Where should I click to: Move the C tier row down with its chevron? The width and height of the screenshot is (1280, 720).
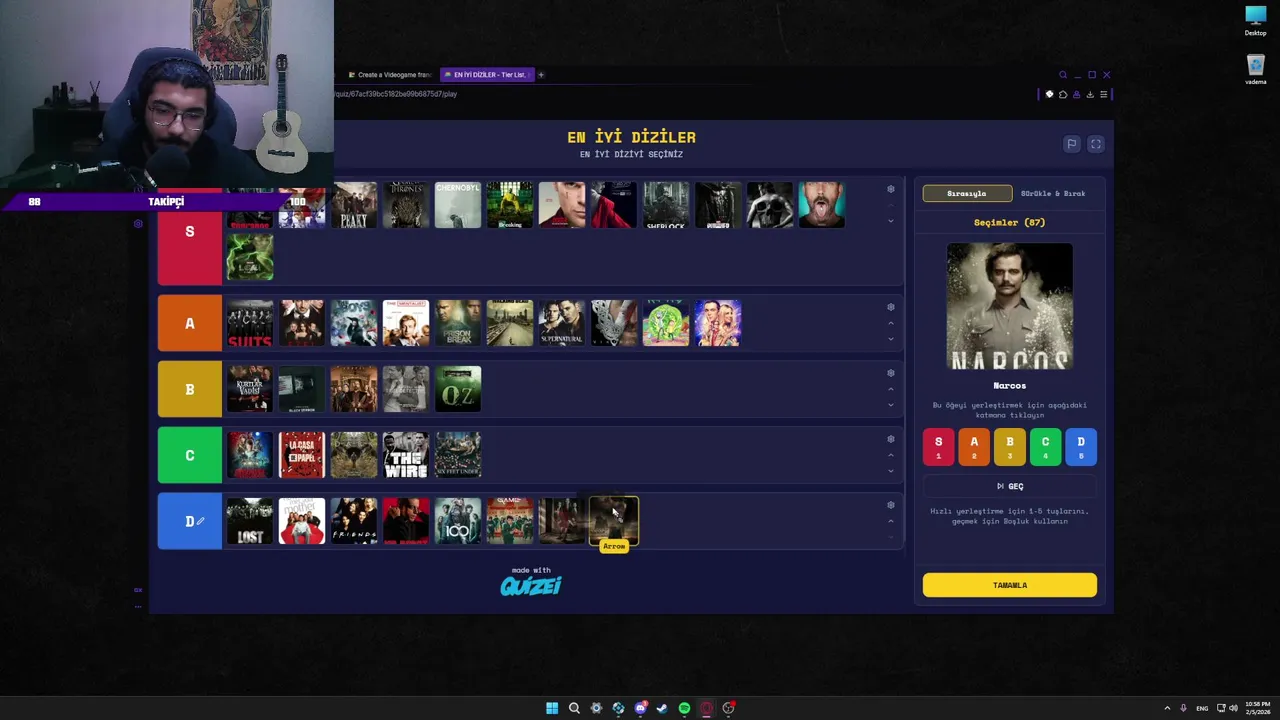(891, 471)
